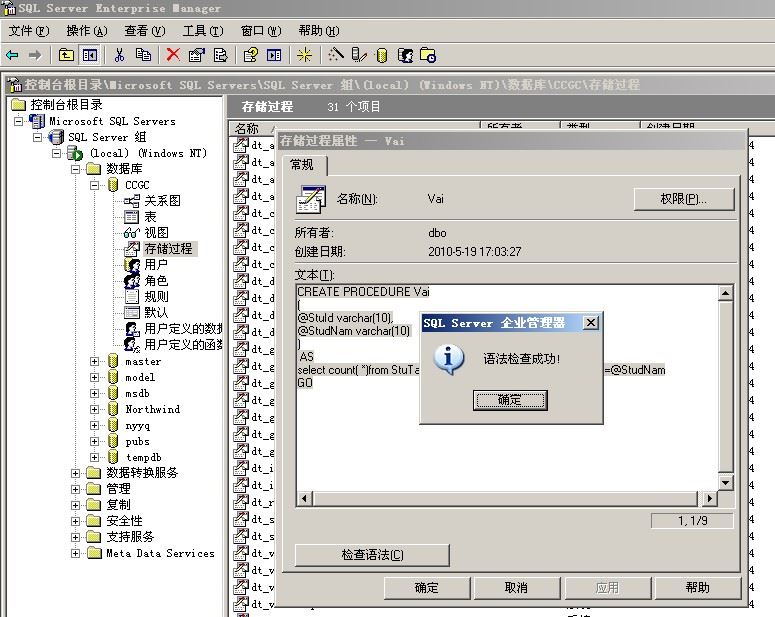
Task: Expand the 数据转换服务 folder
Action: coord(75,473)
